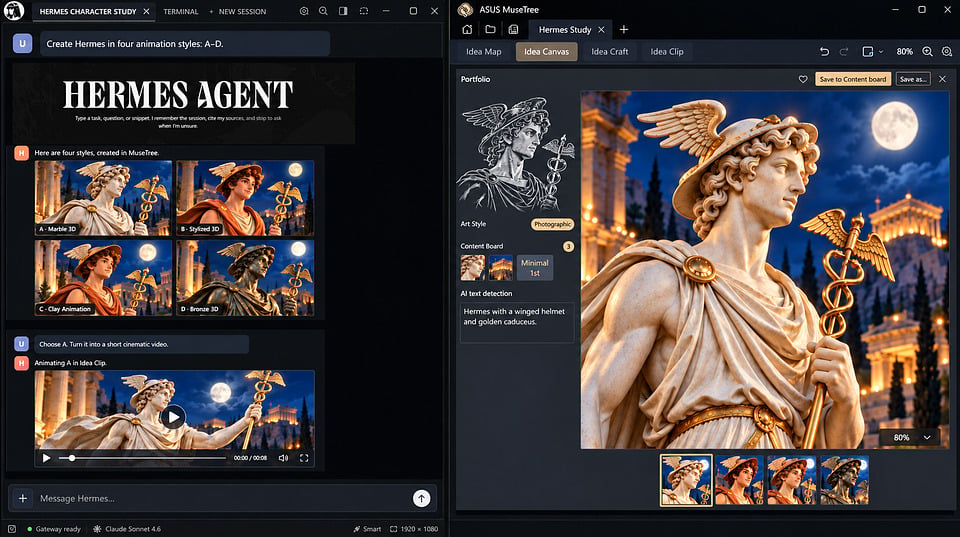The image size is (960, 537).
Task: Select the fourth bronze filmstrip thumbnail
Action: 844,480
